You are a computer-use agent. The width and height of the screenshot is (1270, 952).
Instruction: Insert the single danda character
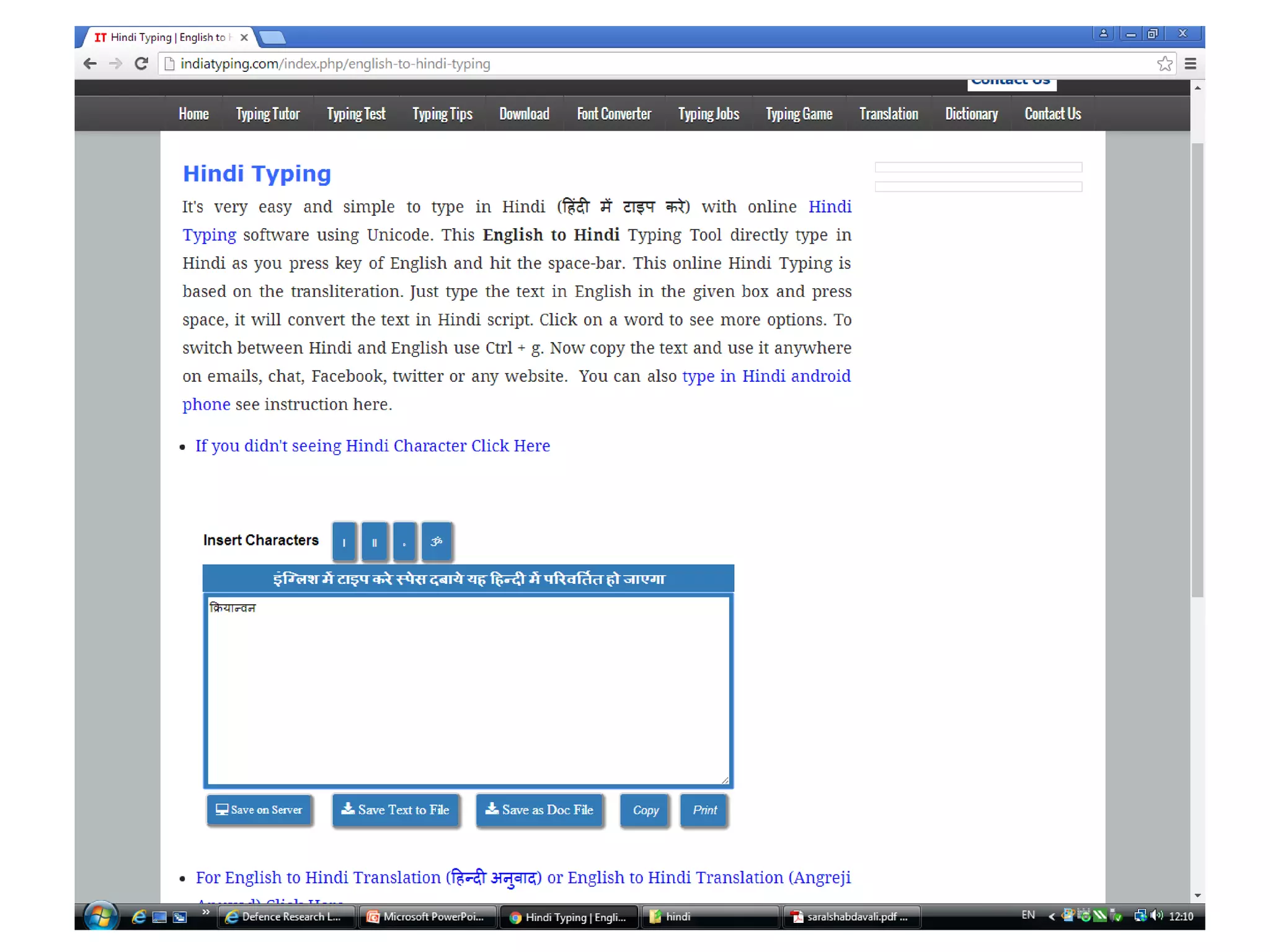(x=344, y=541)
